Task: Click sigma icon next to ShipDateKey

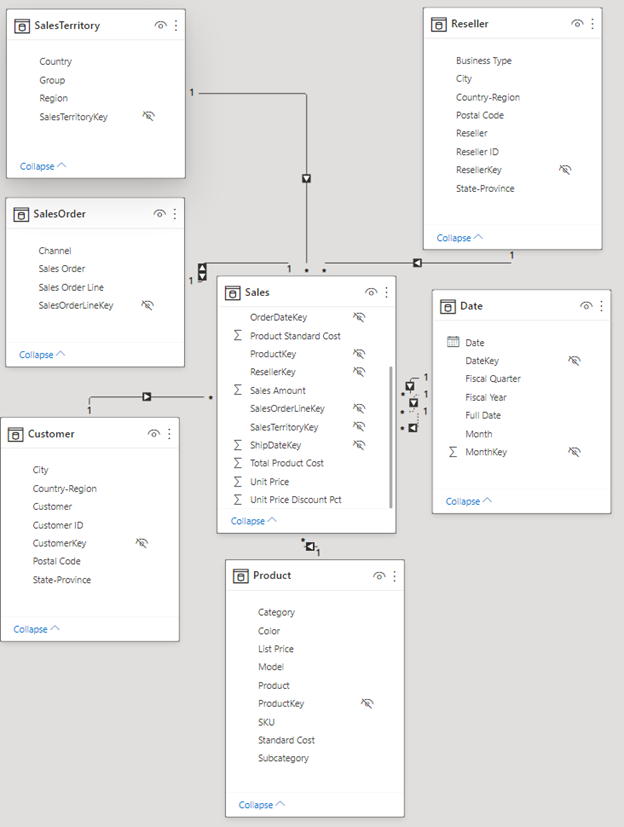Action: [x=238, y=445]
